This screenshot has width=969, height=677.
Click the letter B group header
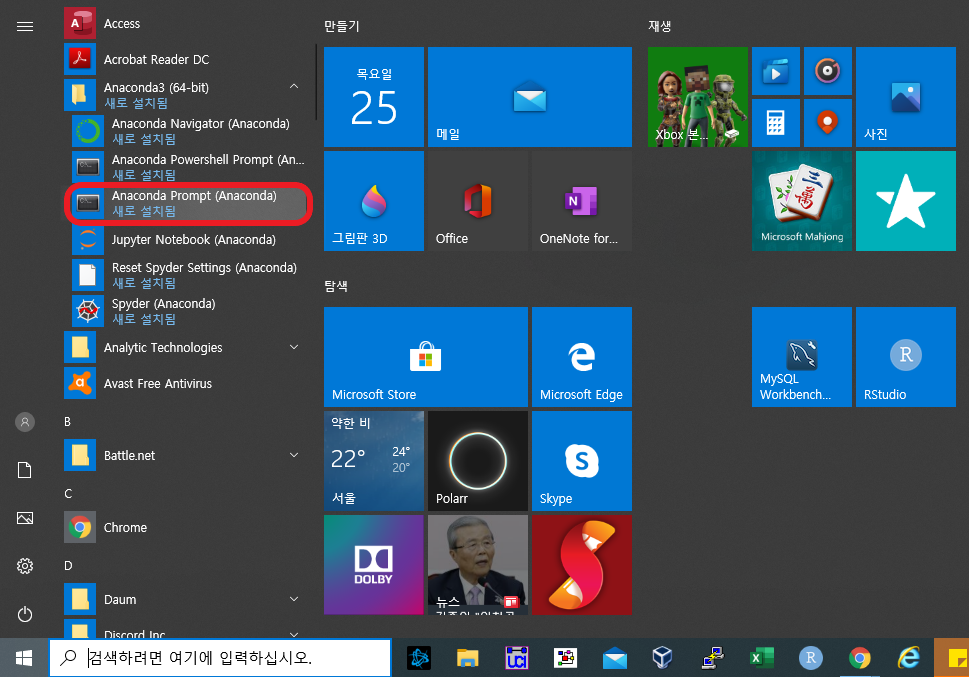pyautogui.click(x=67, y=422)
